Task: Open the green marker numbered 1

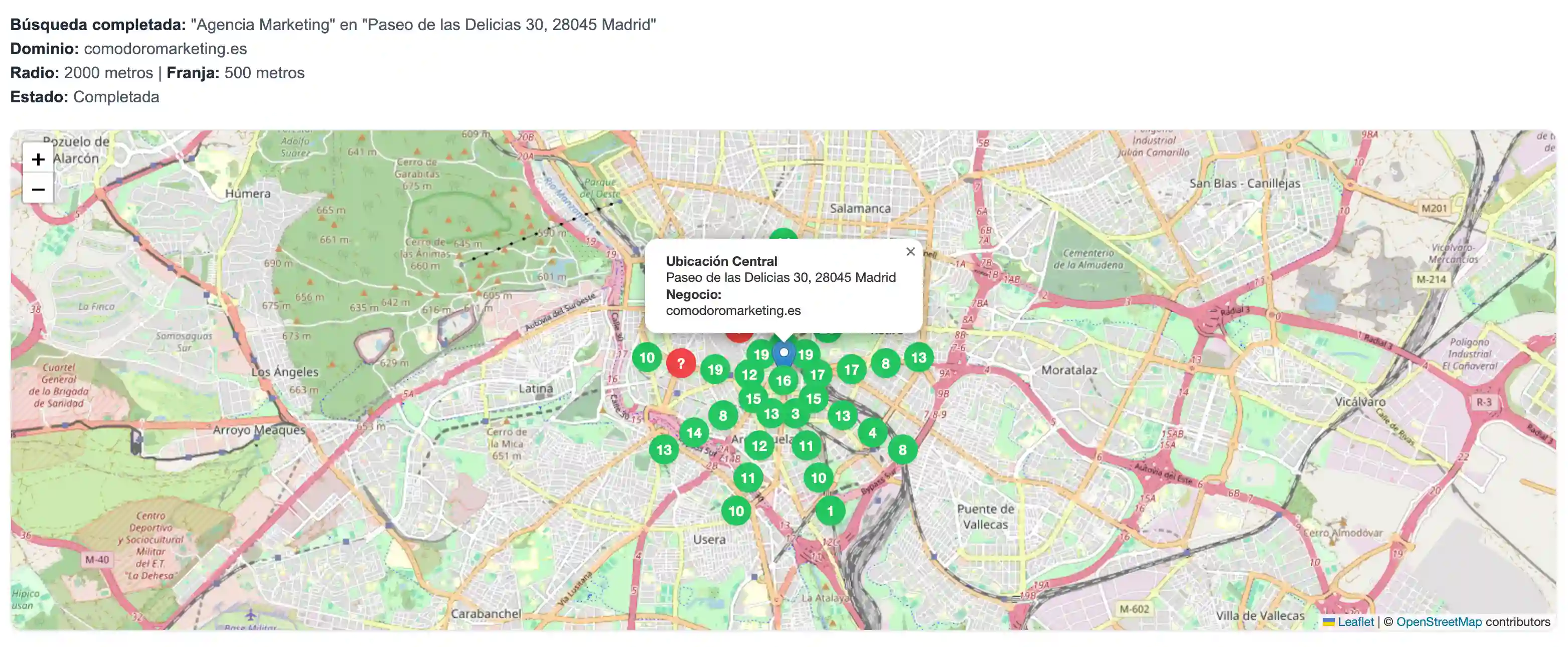Action: pyautogui.click(x=830, y=511)
